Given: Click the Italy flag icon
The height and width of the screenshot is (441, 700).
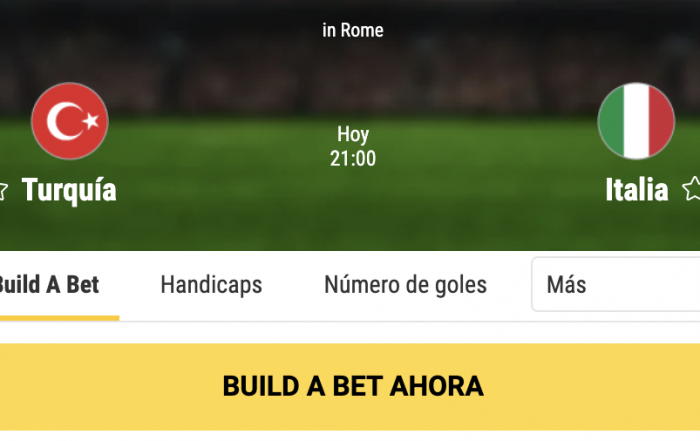Looking at the screenshot, I should click(636, 121).
